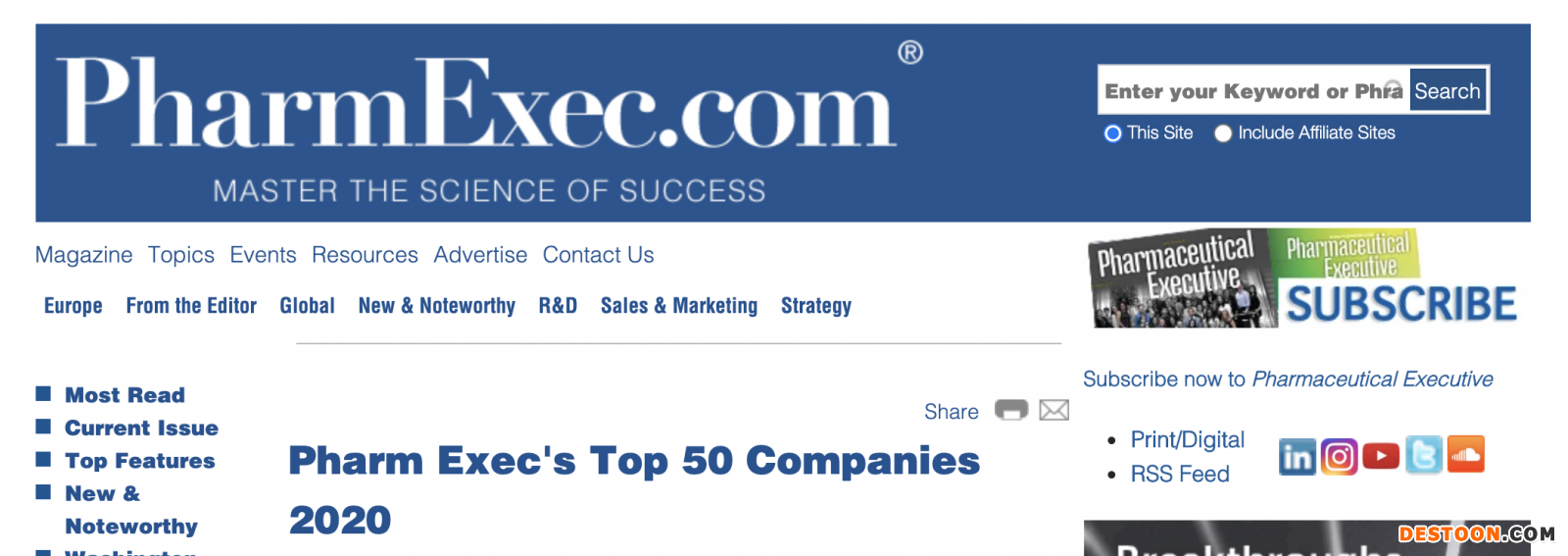1568x556 pixels.
Task: Click the SoundCloud social icon
Action: [x=1466, y=455]
